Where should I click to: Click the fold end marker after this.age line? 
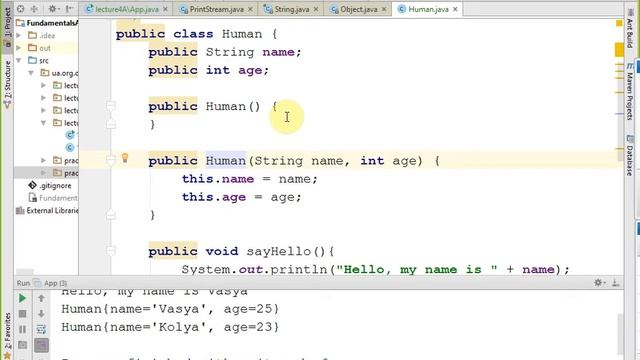111,215
